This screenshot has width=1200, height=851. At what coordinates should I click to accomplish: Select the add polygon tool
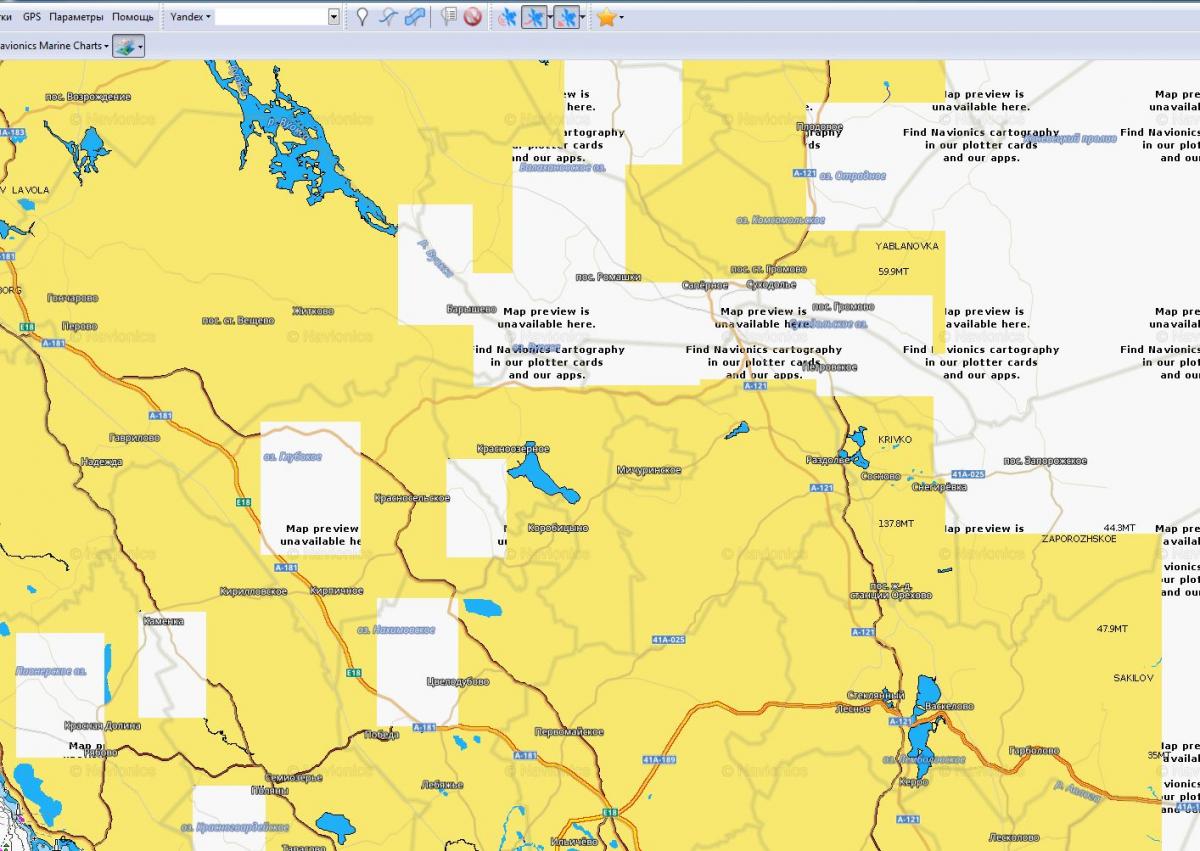tap(414, 17)
